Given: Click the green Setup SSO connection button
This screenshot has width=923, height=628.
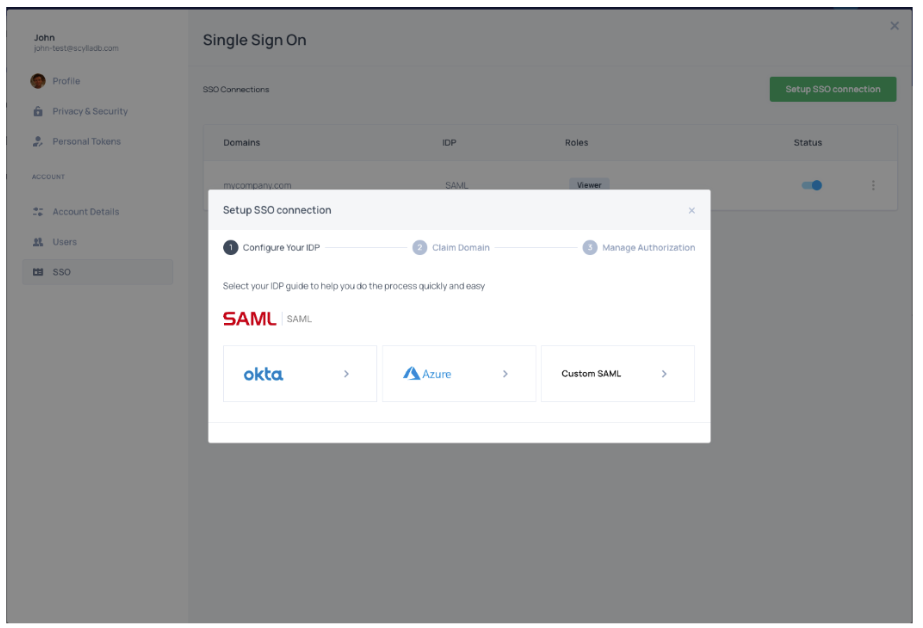Looking at the screenshot, I should click(832, 89).
